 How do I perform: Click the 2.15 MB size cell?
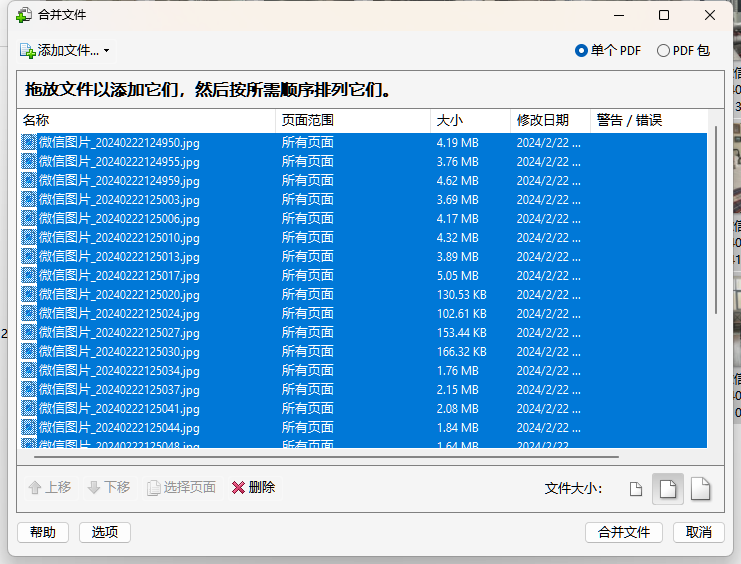[457, 390]
